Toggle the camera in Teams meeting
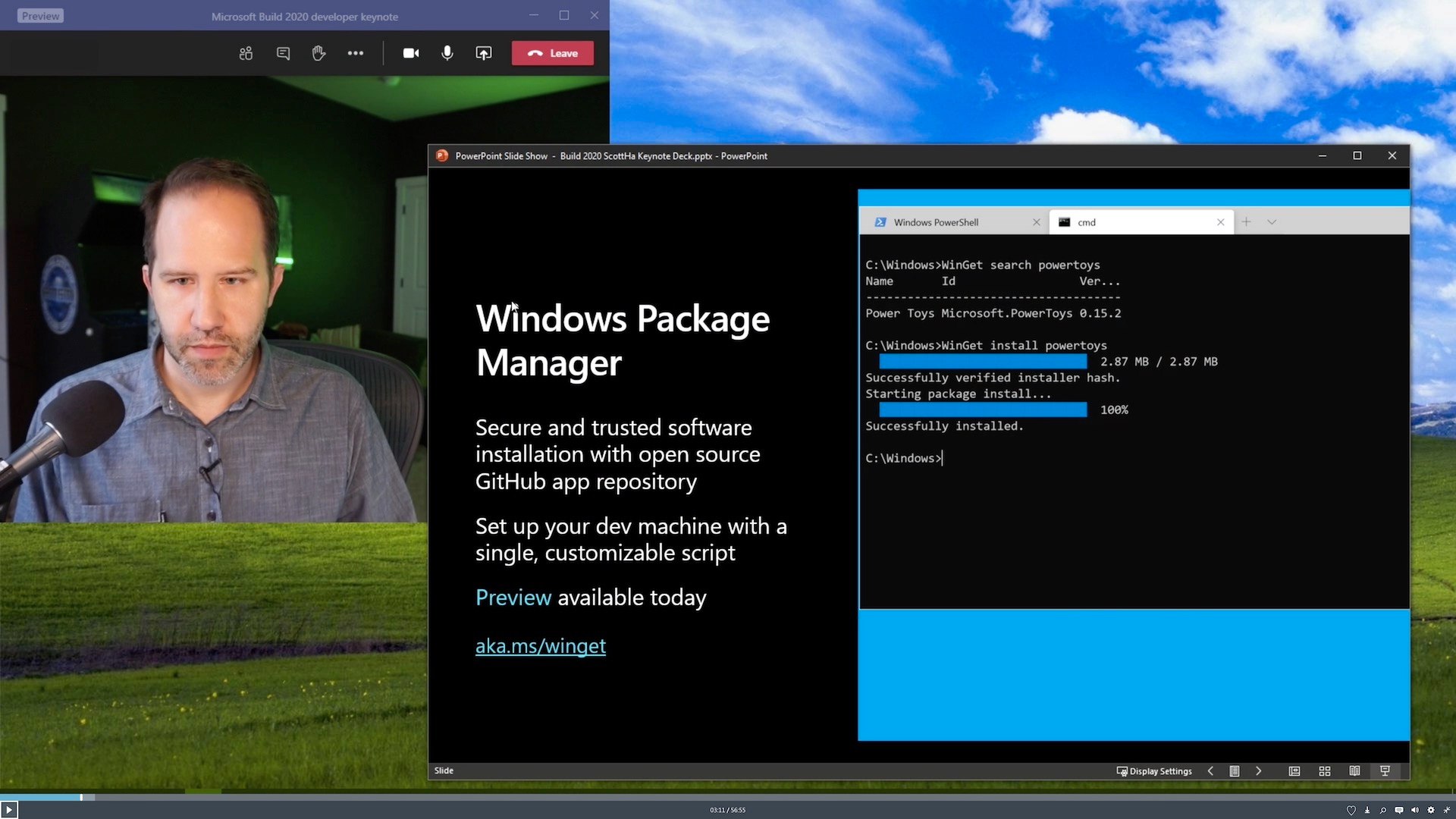Screen dimensions: 1456x819 tap(411, 53)
